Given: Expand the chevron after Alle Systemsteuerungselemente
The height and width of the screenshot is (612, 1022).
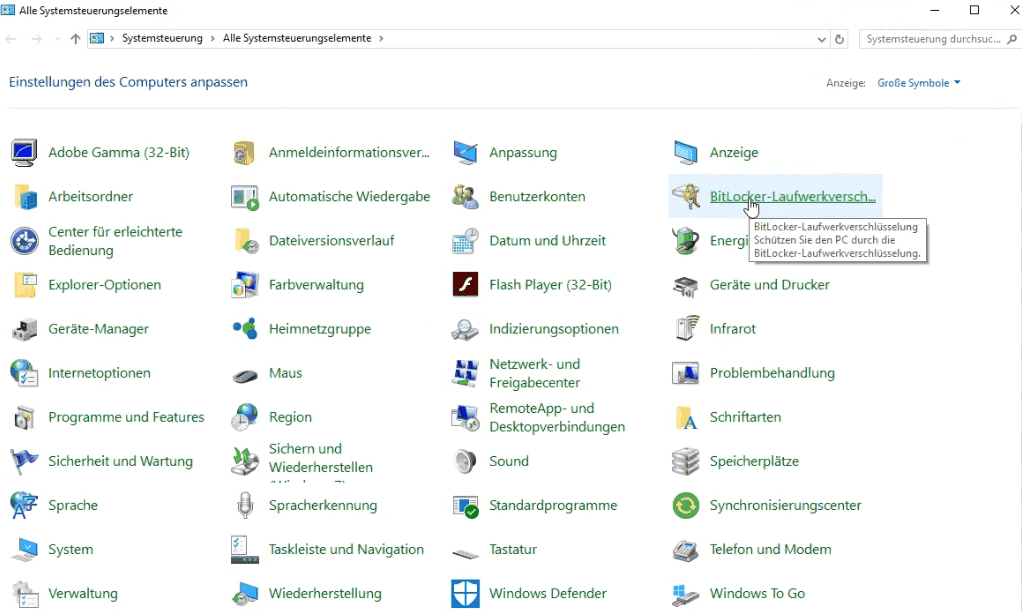Looking at the screenshot, I should pyautogui.click(x=381, y=39).
